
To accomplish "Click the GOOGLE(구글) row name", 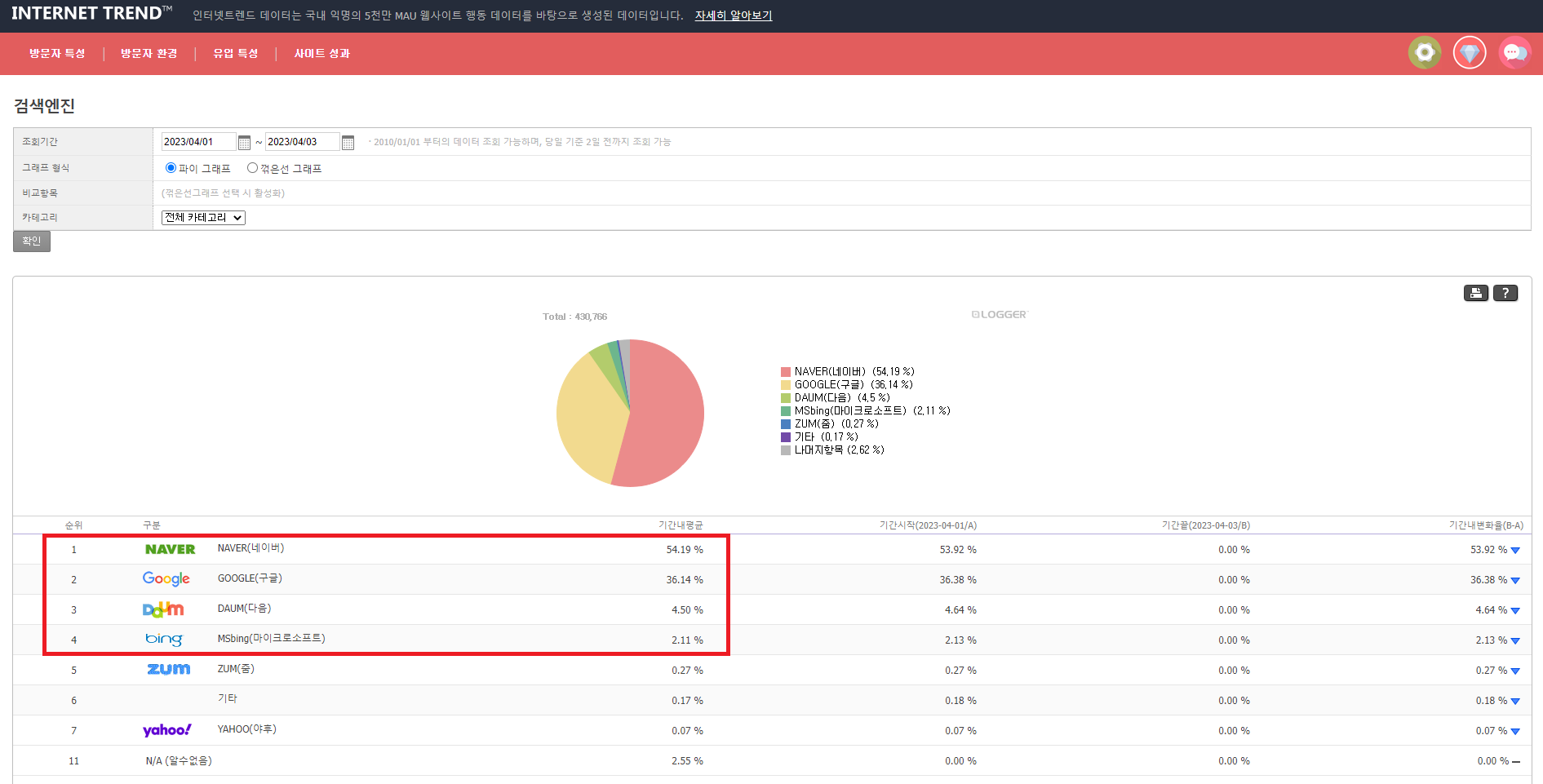I will (x=250, y=578).
